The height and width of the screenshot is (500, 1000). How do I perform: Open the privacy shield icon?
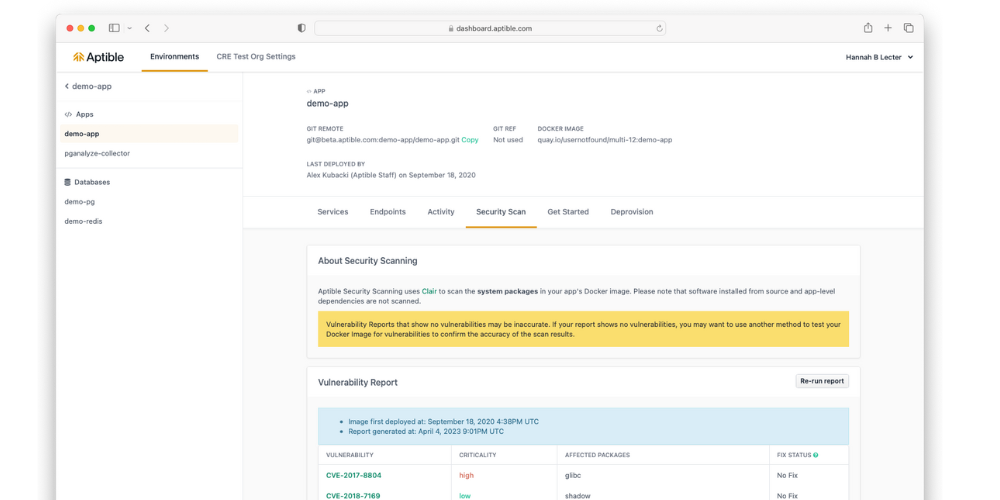(301, 28)
